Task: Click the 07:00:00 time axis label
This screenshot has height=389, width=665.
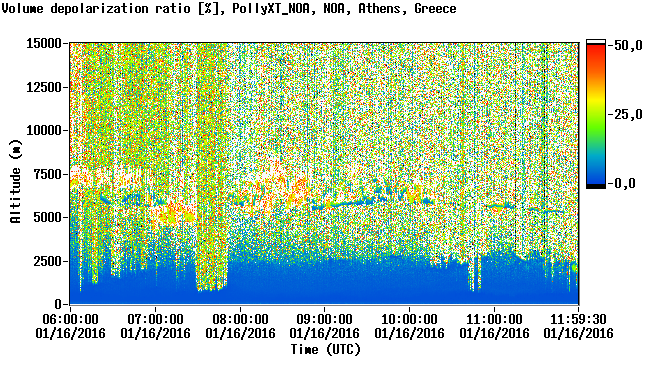Action: pos(155,319)
